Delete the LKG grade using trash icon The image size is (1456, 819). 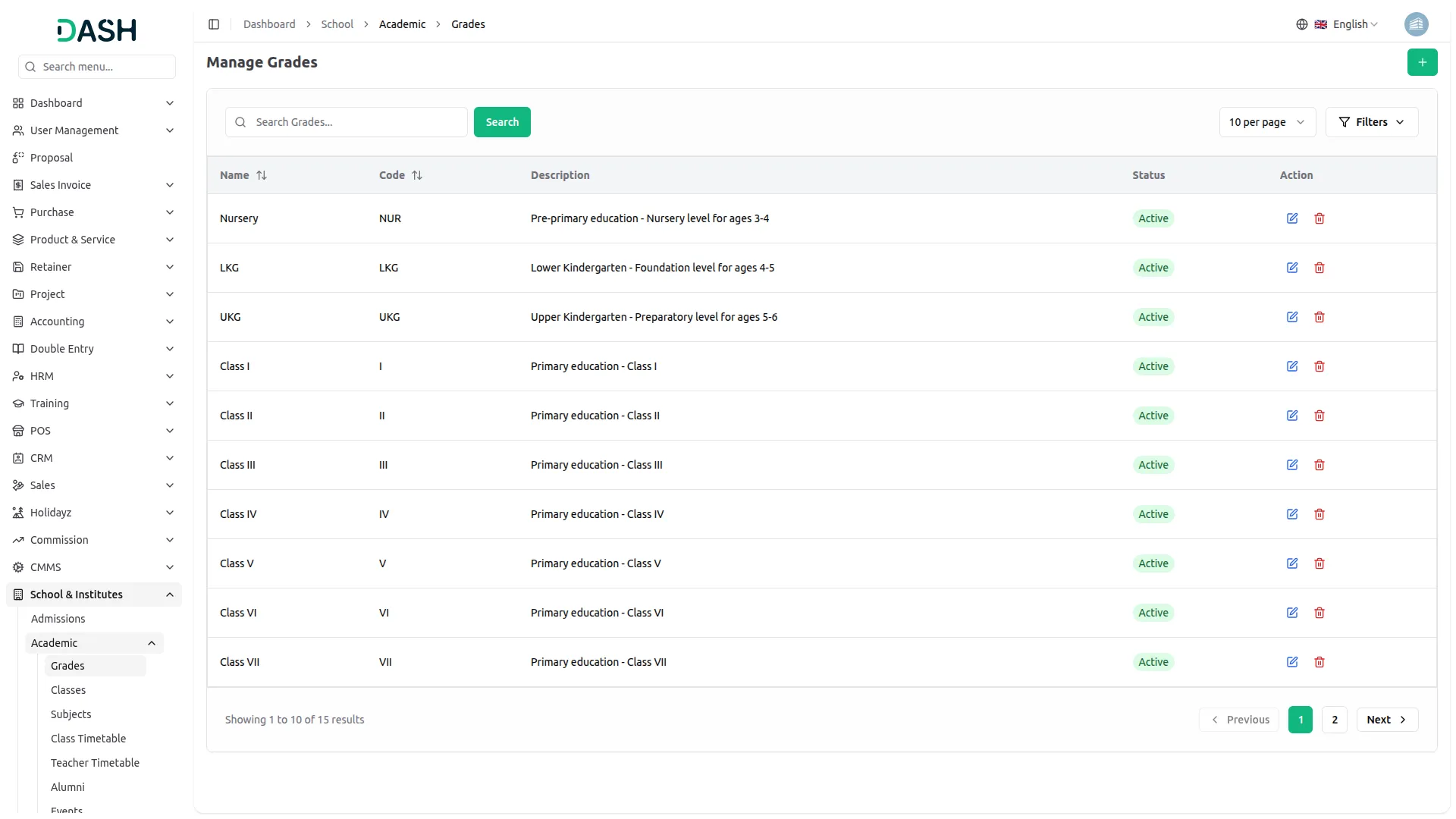point(1319,268)
